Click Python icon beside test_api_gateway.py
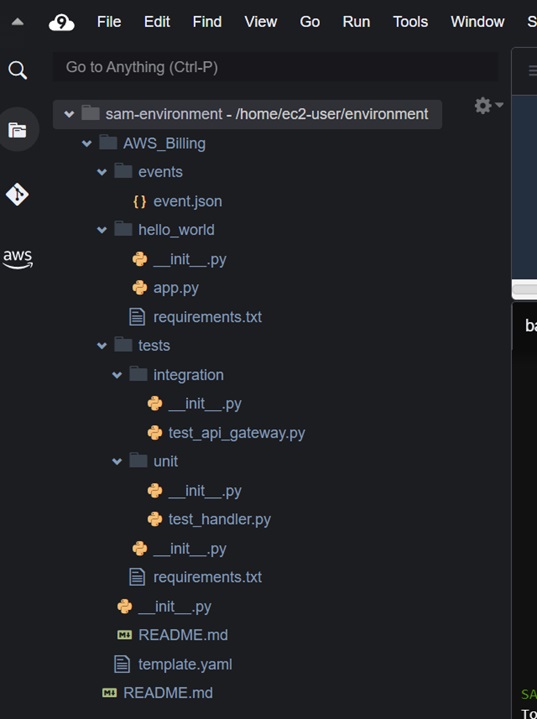Image resolution: width=537 pixels, height=719 pixels. click(x=155, y=432)
